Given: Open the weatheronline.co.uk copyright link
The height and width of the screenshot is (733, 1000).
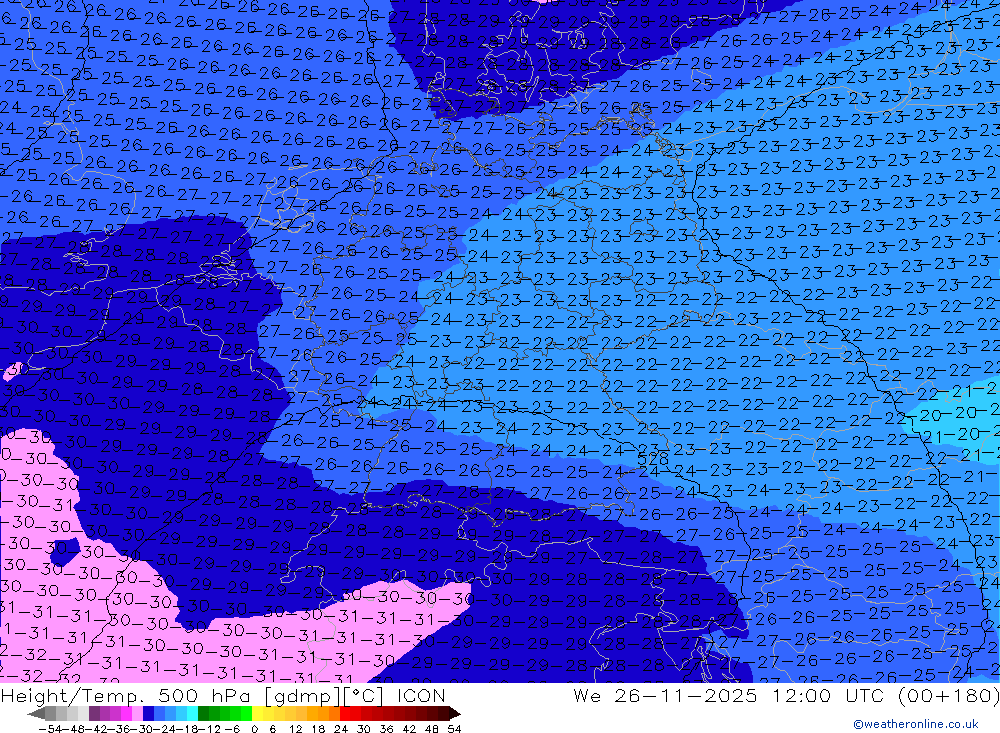Looking at the screenshot, I should [x=916, y=724].
